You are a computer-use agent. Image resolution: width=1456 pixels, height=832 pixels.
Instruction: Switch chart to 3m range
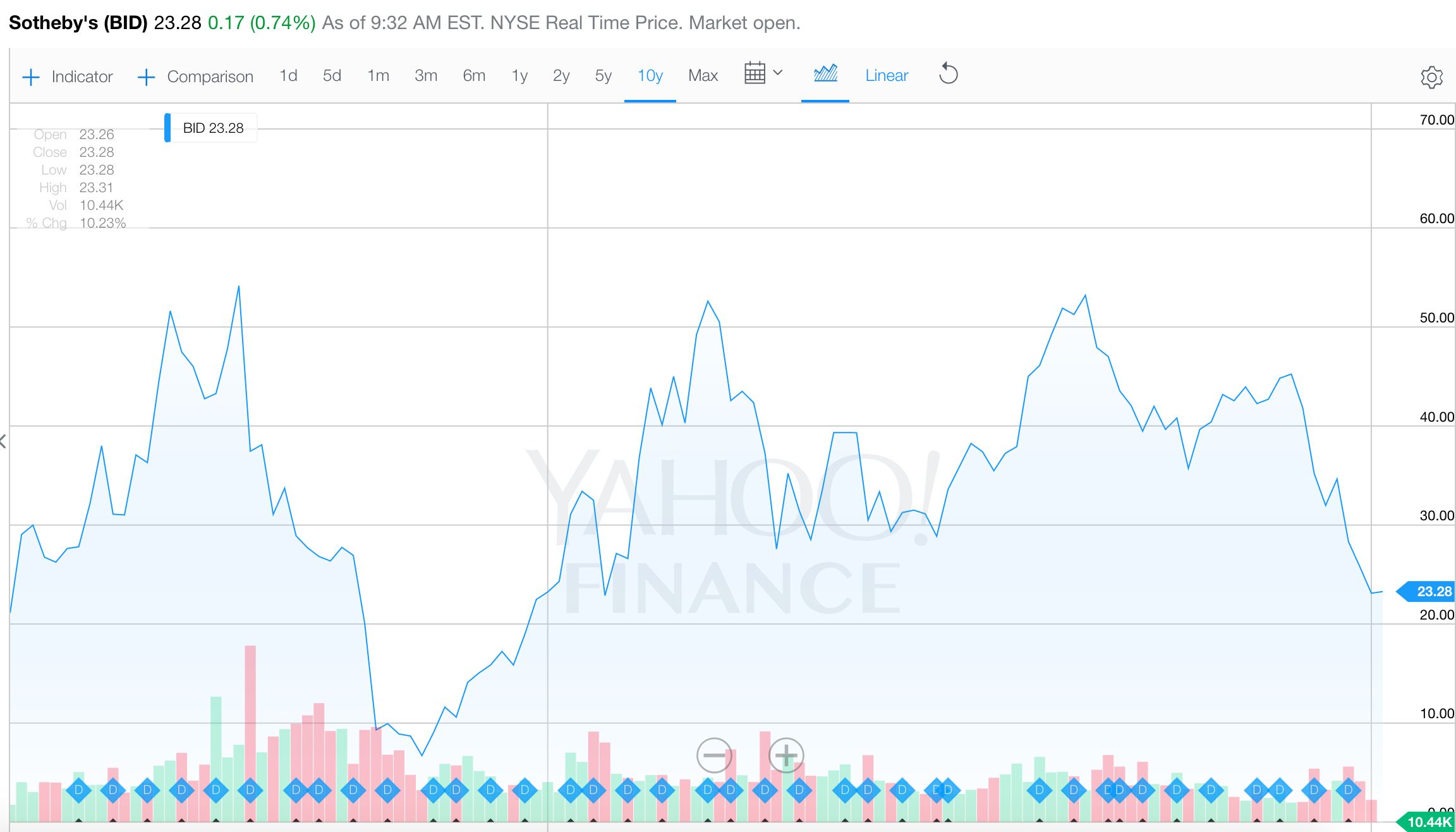[x=426, y=76]
